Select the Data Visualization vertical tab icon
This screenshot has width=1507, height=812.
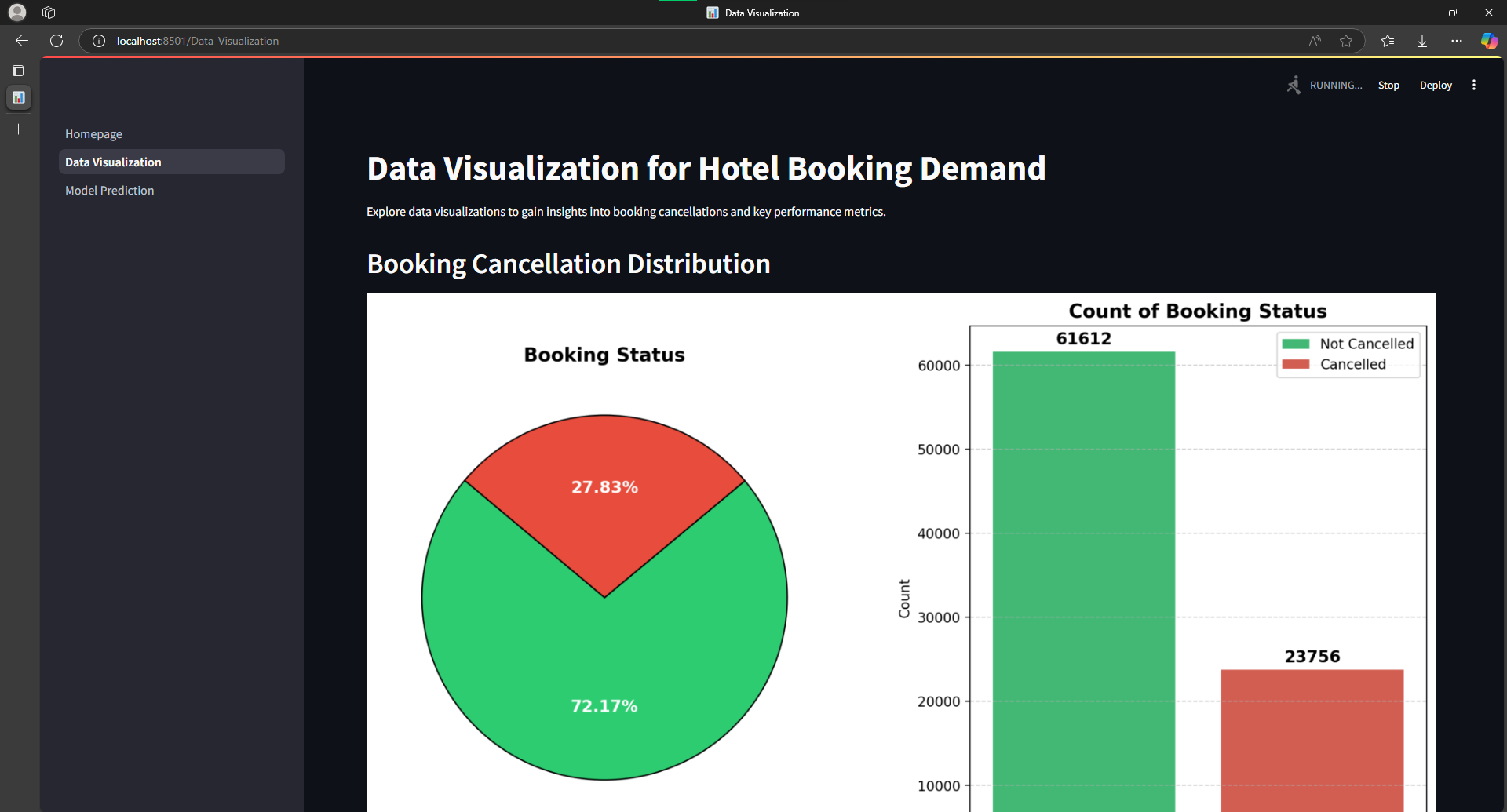pos(19,97)
